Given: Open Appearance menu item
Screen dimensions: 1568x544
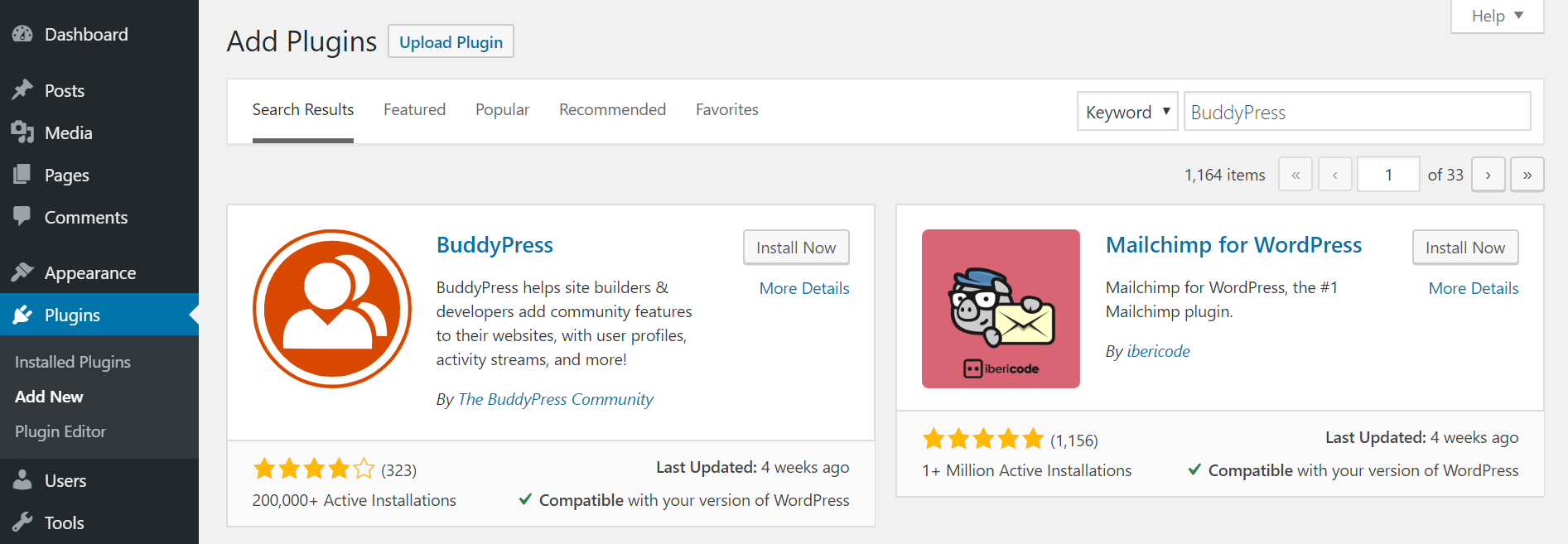Looking at the screenshot, I should click(x=99, y=272).
